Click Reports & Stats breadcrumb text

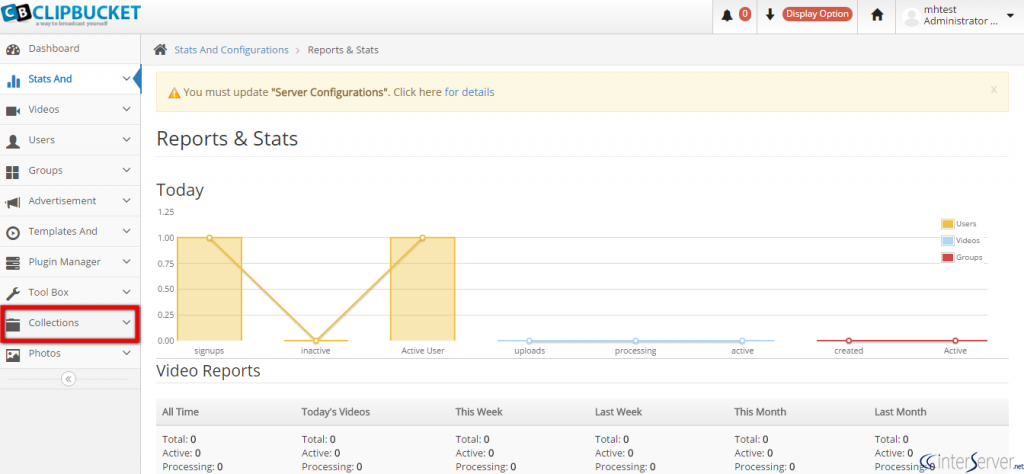(343, 50)
